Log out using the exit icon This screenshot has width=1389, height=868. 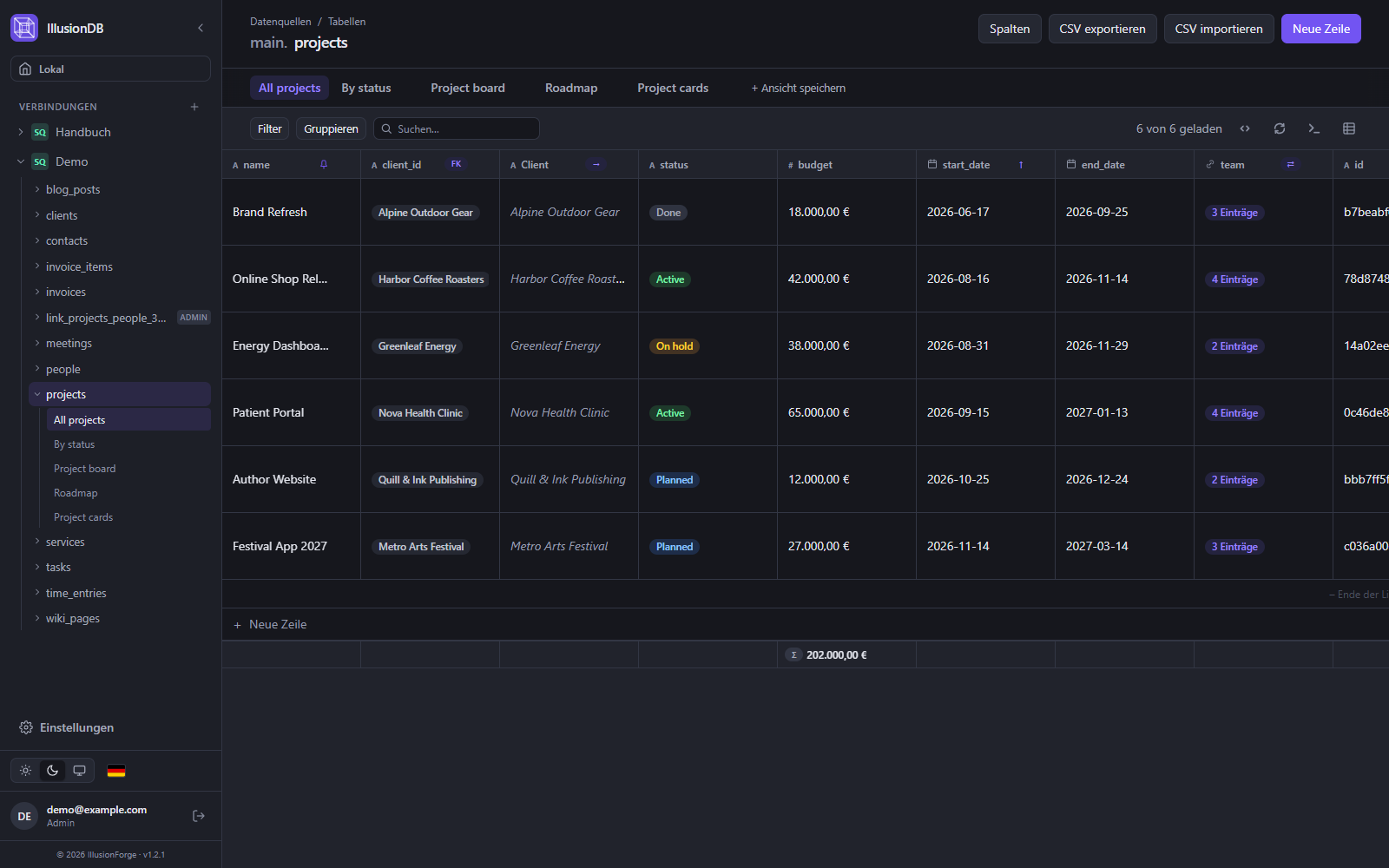pos(199,816)
